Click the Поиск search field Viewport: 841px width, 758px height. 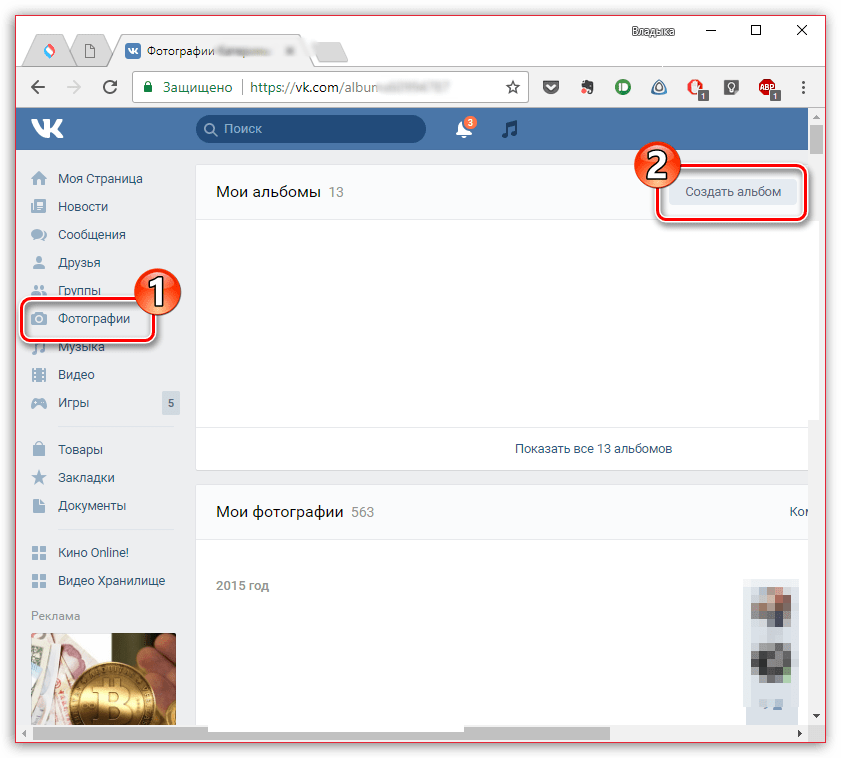310,129
